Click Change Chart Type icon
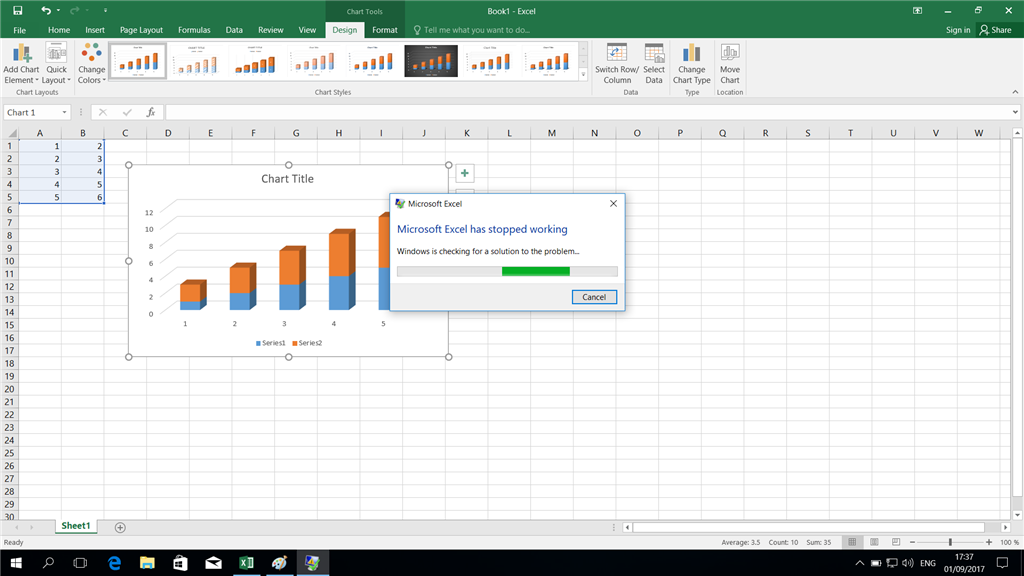1024x576 pixels. [x=692, y=63]
